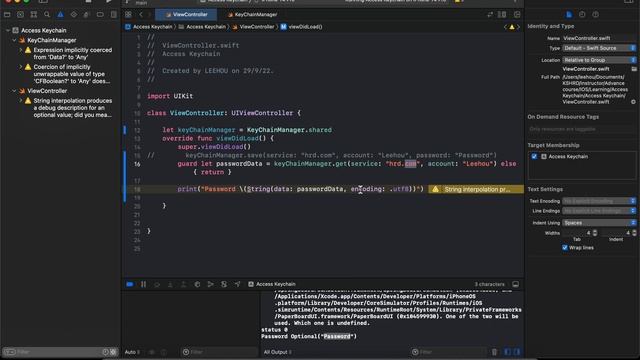
Task: Expand the 'String interpolation produces' warning
Action: [x=21, y=101]
